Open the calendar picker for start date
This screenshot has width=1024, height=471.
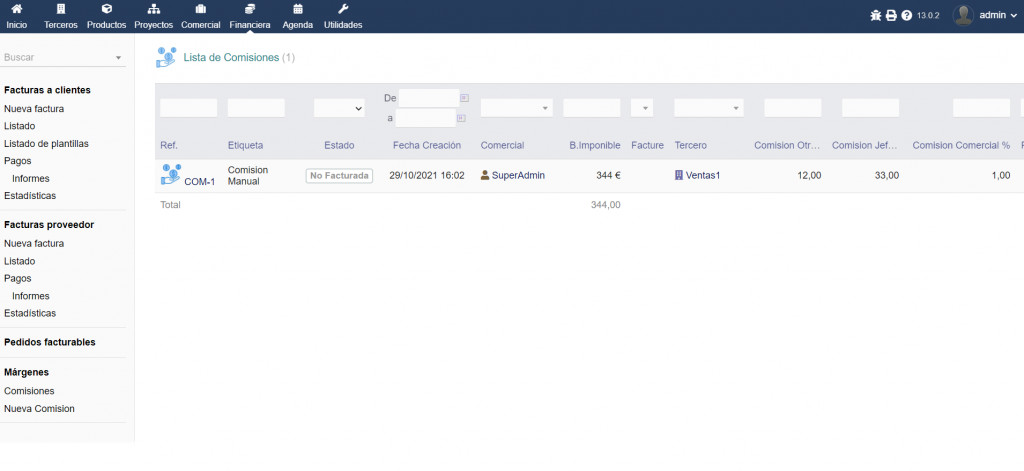pyautogui.click(x=465, y=98)
